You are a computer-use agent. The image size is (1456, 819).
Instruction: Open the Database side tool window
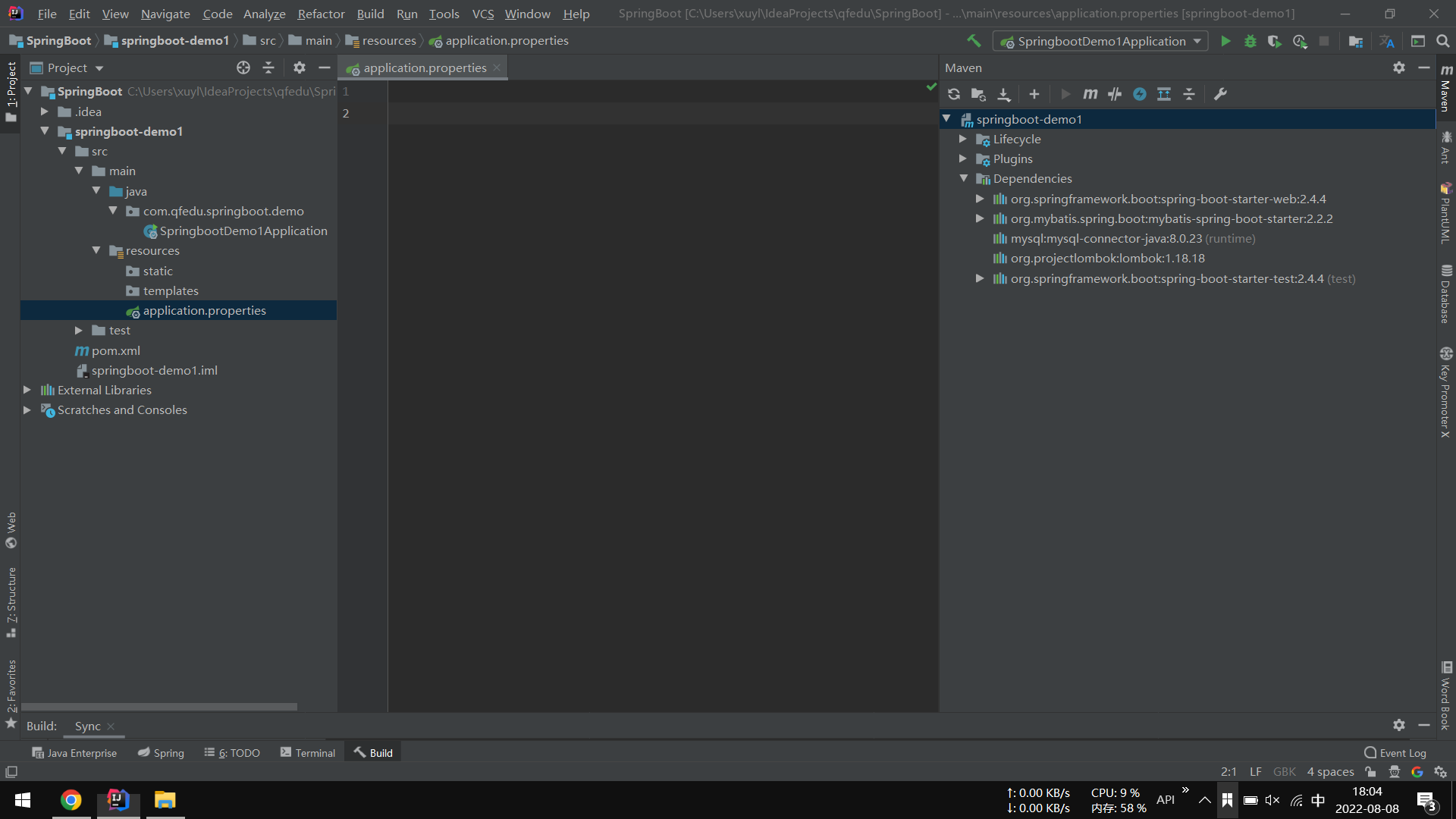[1446, 294]
